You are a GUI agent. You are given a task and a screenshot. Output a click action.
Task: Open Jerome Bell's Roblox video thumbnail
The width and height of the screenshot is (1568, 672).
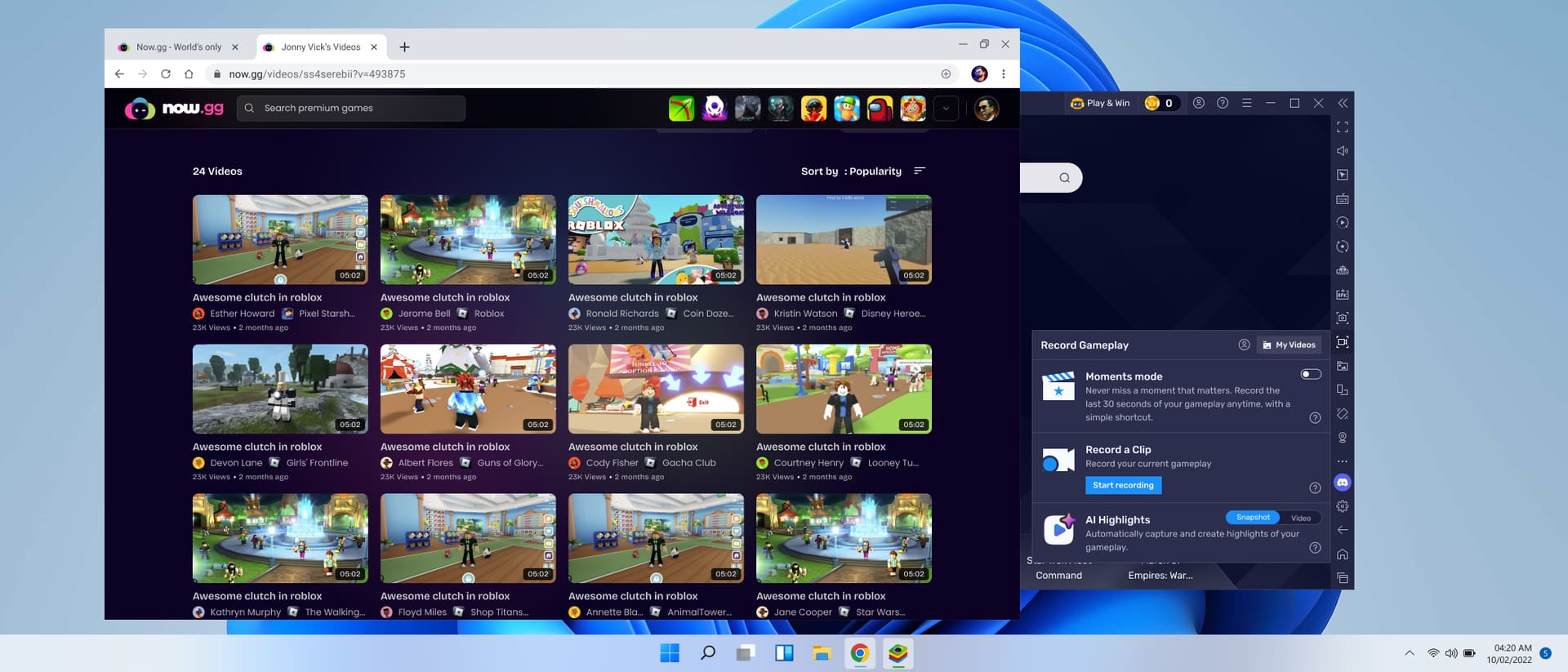click(468, 240)
